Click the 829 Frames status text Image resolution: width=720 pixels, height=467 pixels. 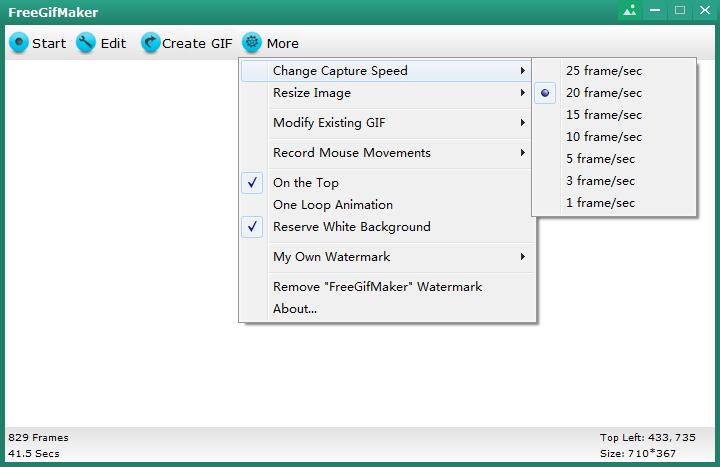pos(38,438)
